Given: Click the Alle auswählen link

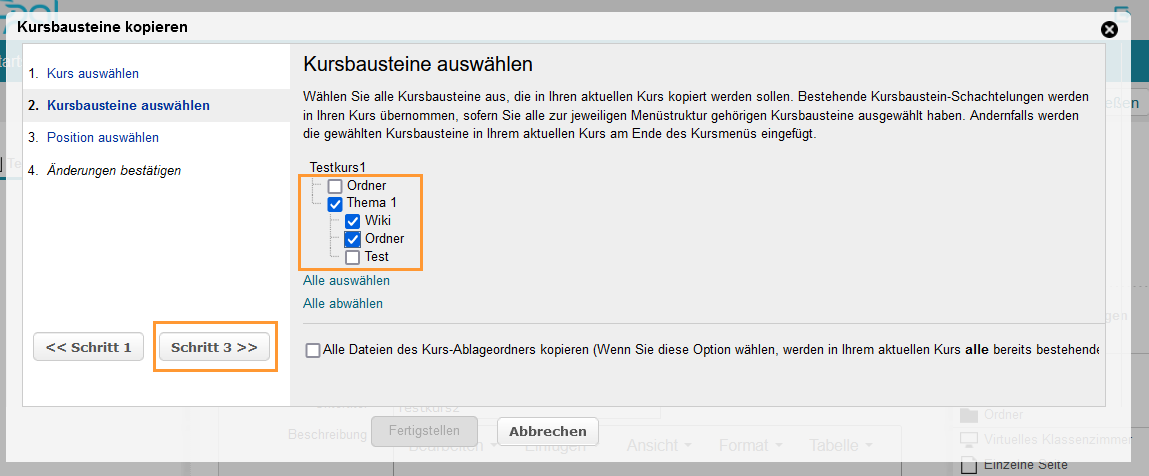Looking at the screenshot, I should [346, 281].
